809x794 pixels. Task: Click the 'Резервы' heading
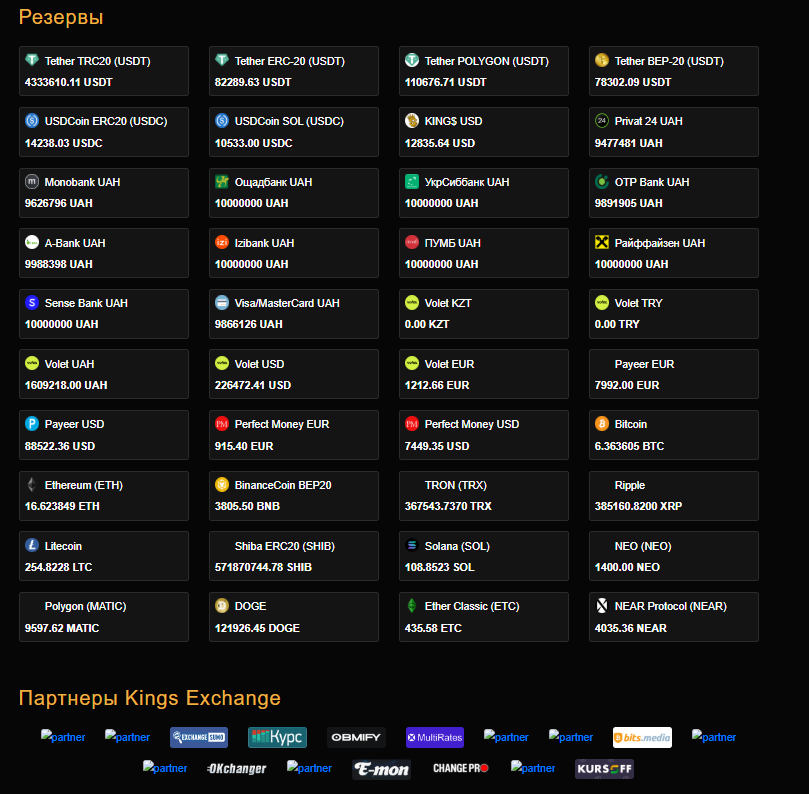point(61,17)
